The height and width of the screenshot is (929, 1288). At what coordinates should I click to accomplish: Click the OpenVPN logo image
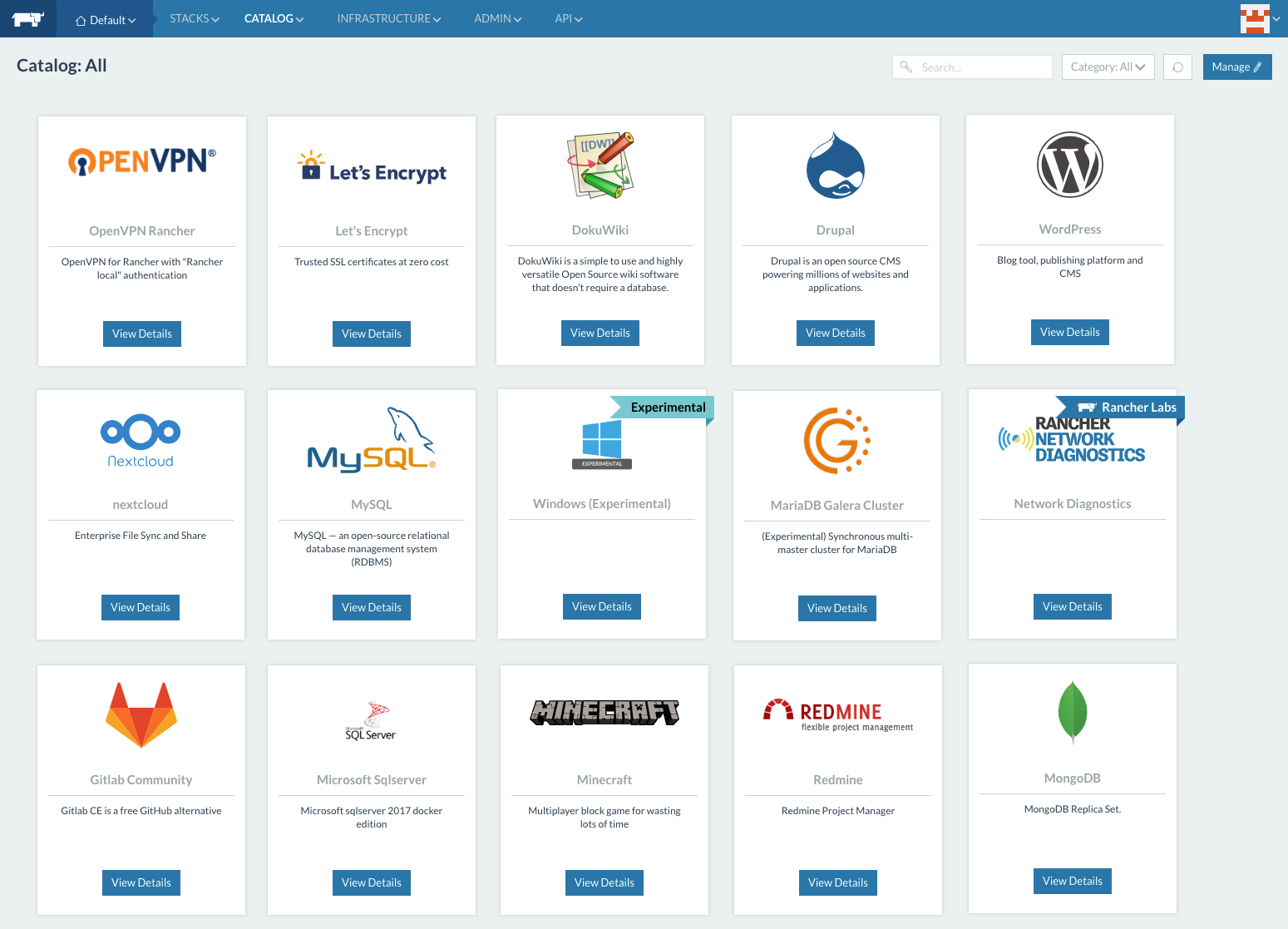point(142,161)
